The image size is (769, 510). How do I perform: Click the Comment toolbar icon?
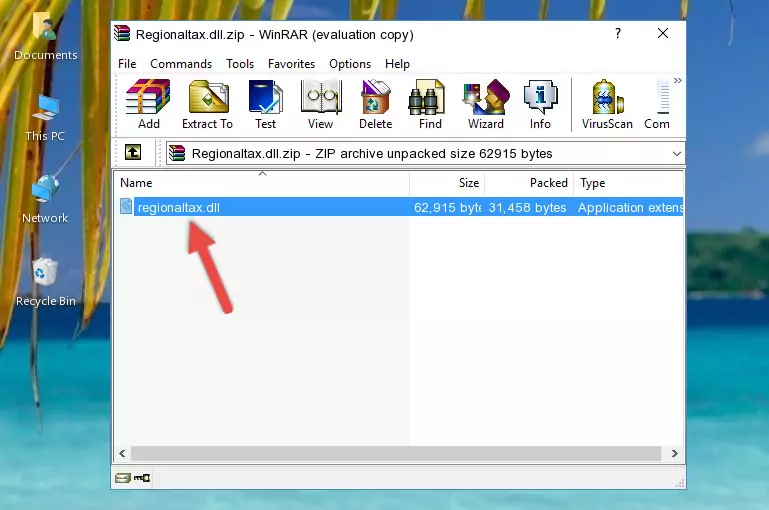coord(657,104)
